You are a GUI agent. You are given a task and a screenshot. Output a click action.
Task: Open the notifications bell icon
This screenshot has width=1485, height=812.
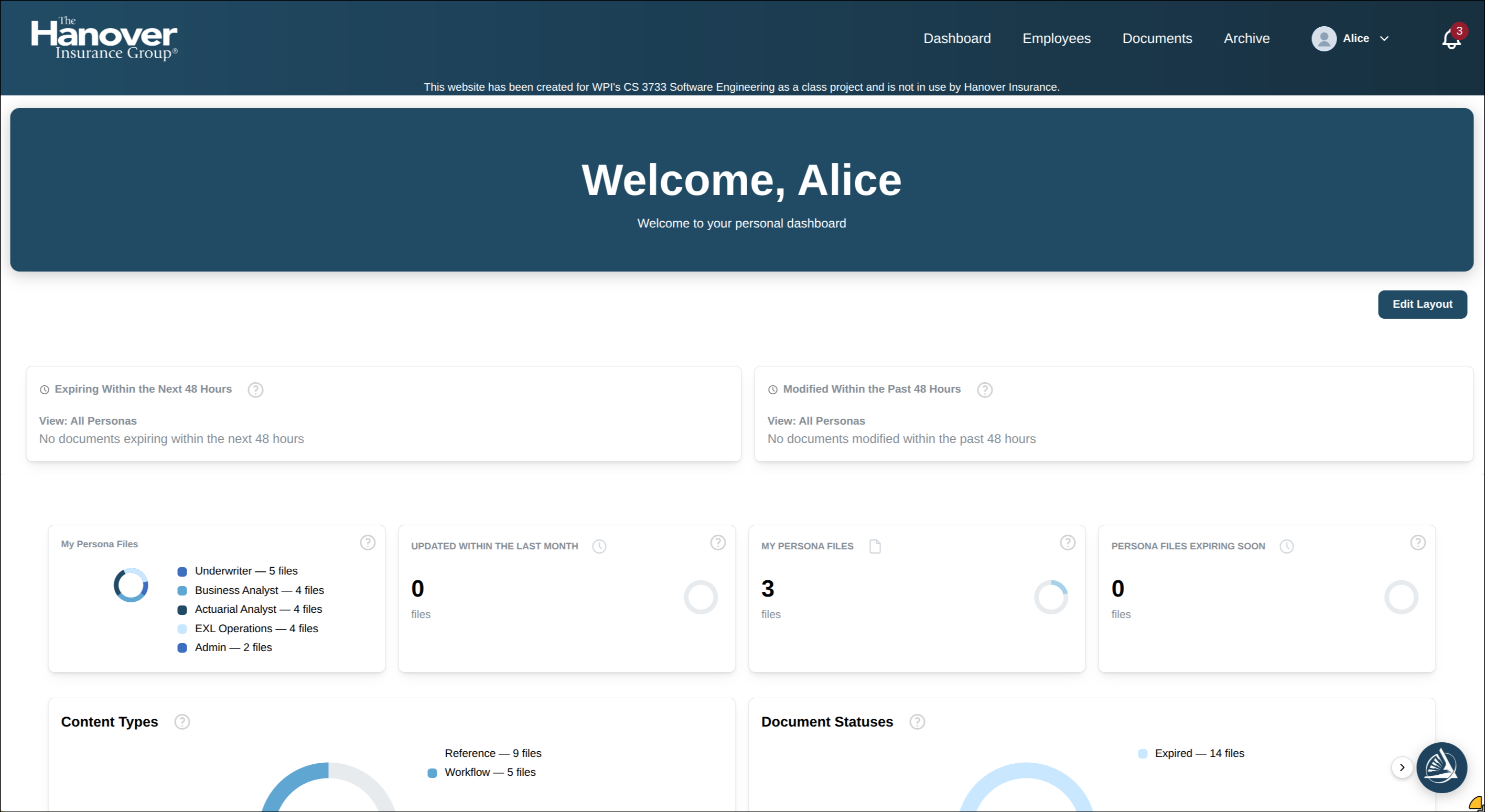point(1450,39)
